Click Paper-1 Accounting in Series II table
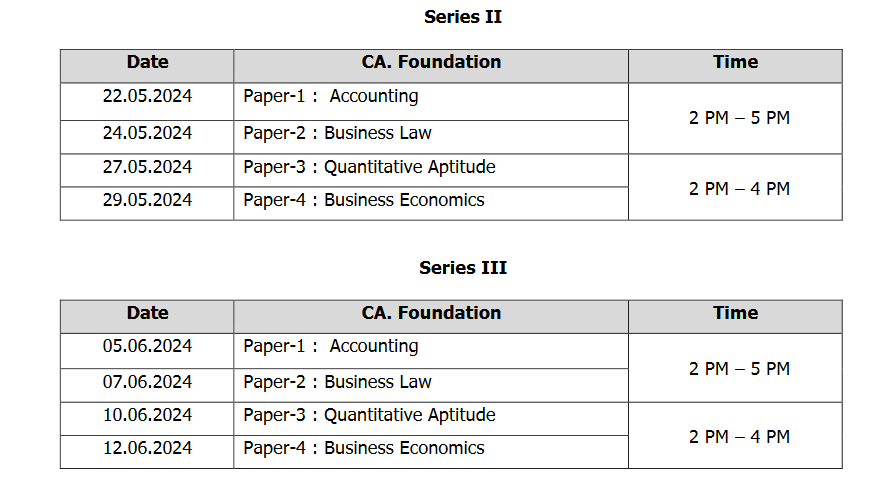Viewport: 895px width, 496px height. pyautogui.click(x=331, y=97)
